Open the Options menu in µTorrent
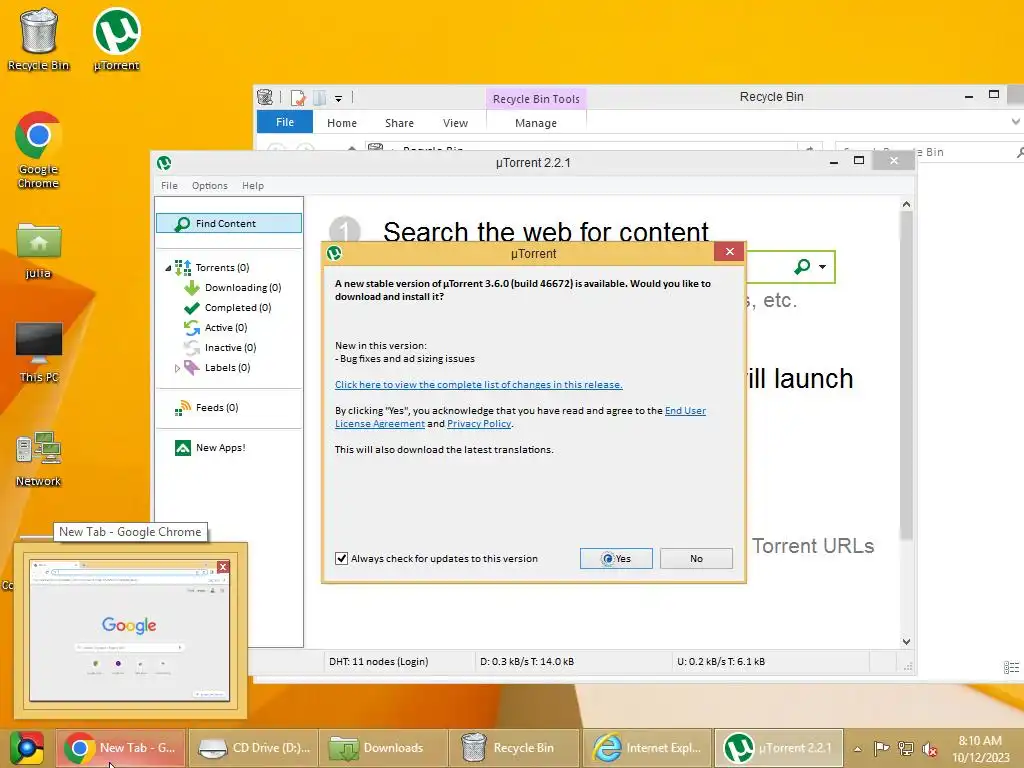This screenshot has width=1024, height=768. coord(210,185)
